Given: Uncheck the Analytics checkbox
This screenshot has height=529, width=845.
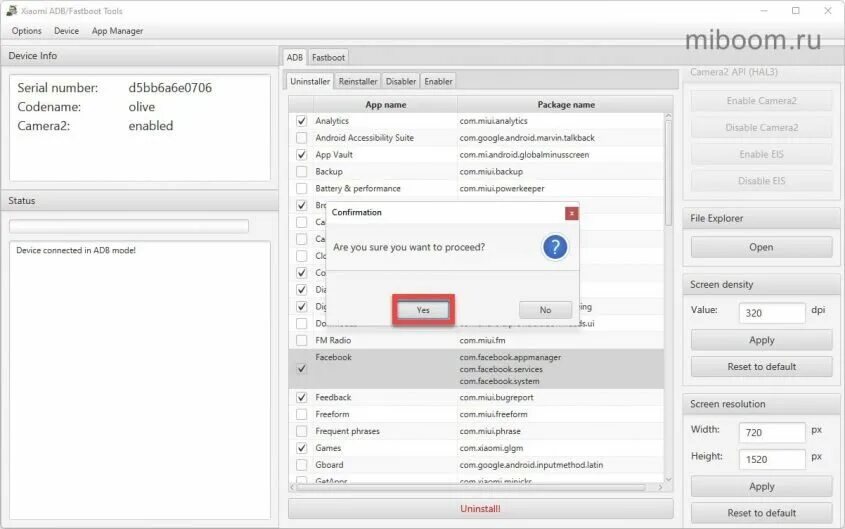Looking at the screenshot, I should pyautogui.click(x=302, y=121).
